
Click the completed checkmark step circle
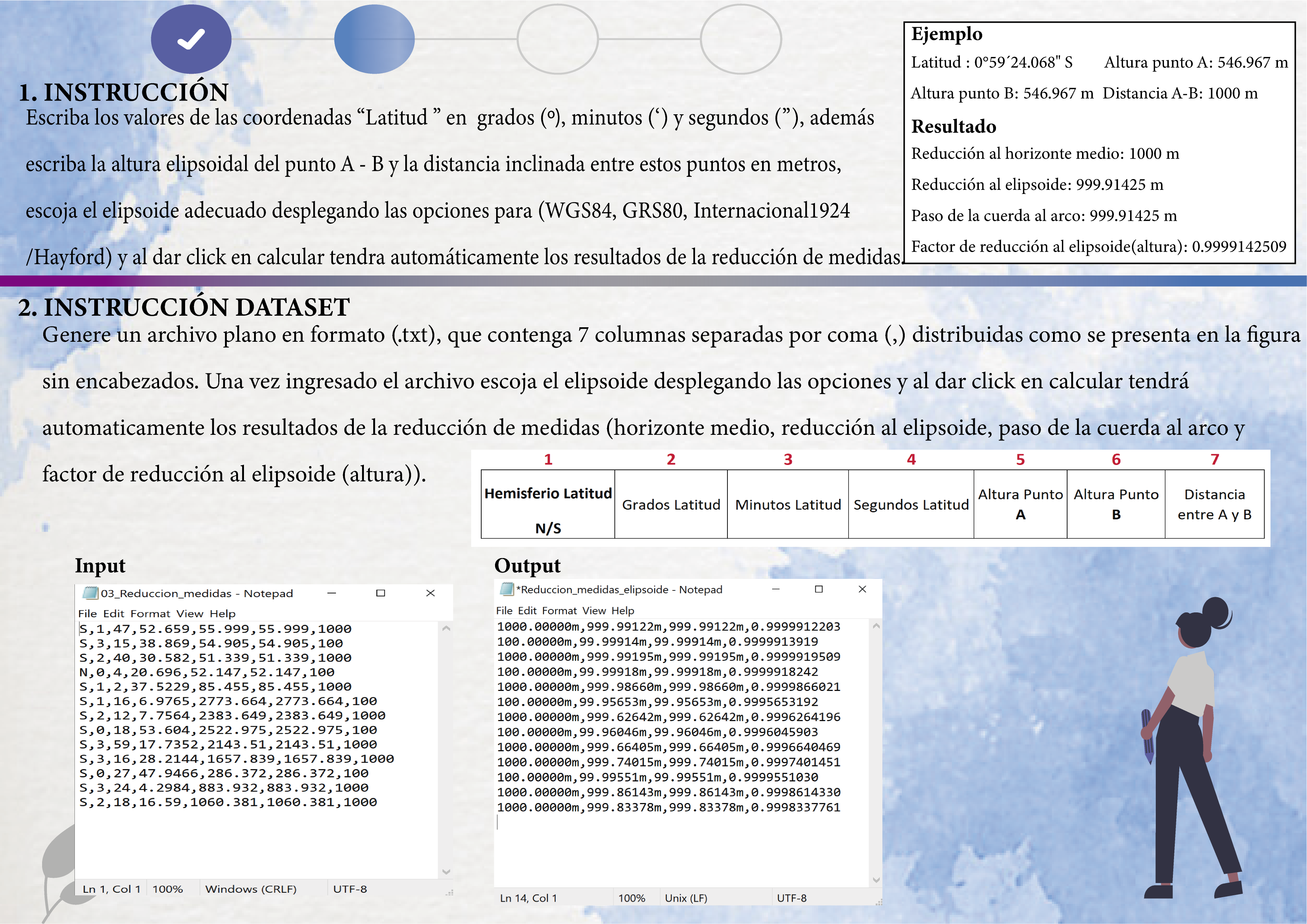tap(191, 39)
